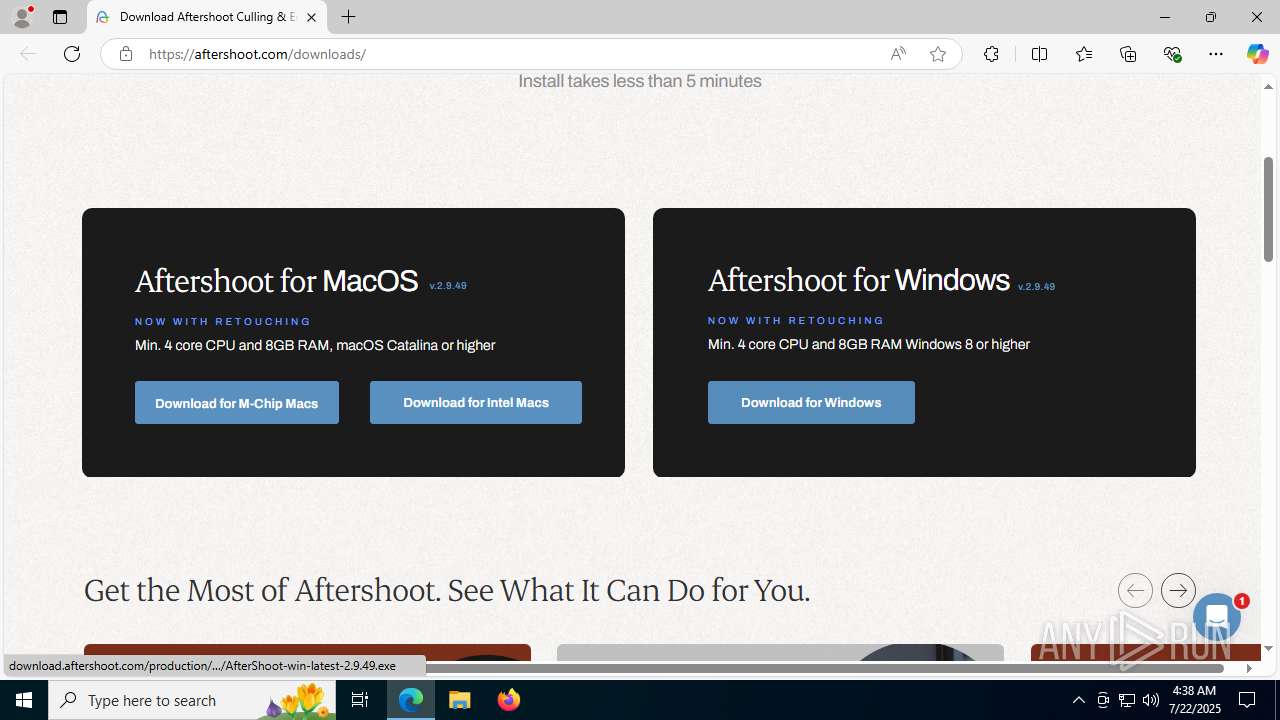Image resolution: width=1280 pixels, height=720 pixels.
Task: Go to previous carousel slide arrow
Action: click(1135, 590)
